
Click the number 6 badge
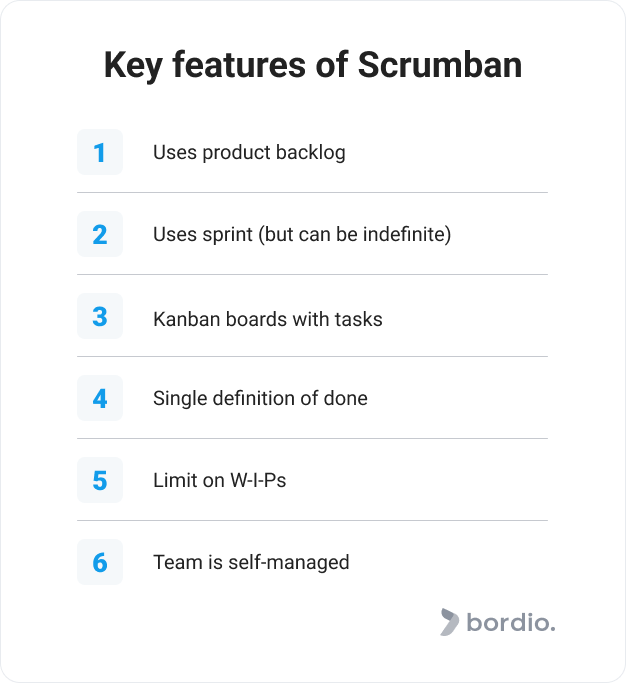pos(100,561)
